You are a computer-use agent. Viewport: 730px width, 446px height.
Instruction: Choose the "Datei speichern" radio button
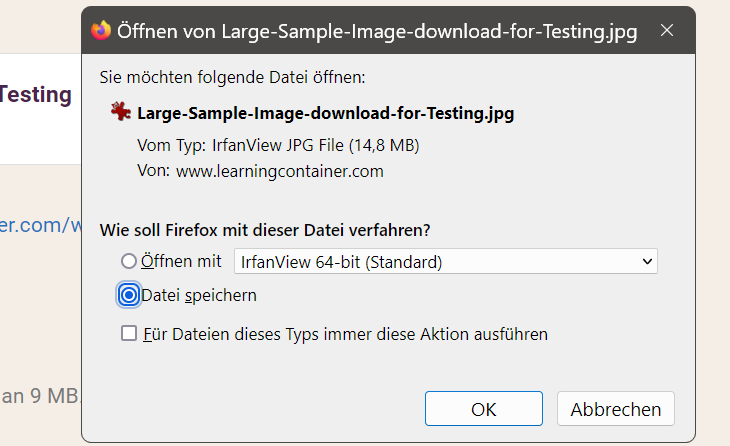[128, 295]
